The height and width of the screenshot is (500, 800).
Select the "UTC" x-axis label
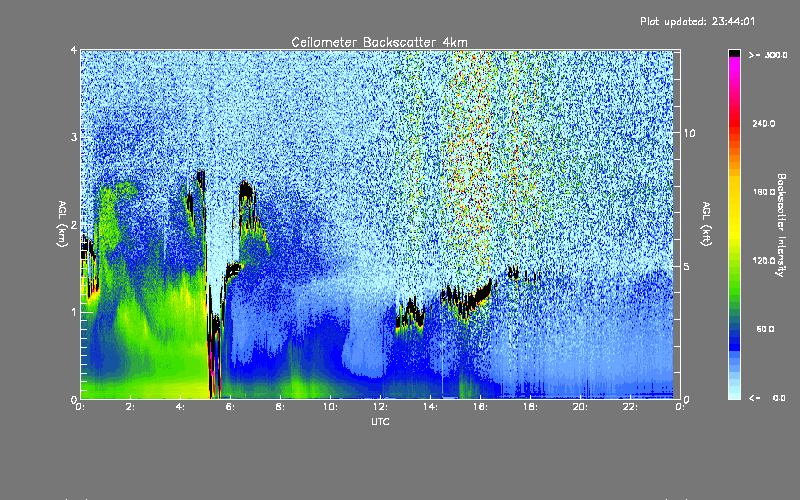point(380,422)
